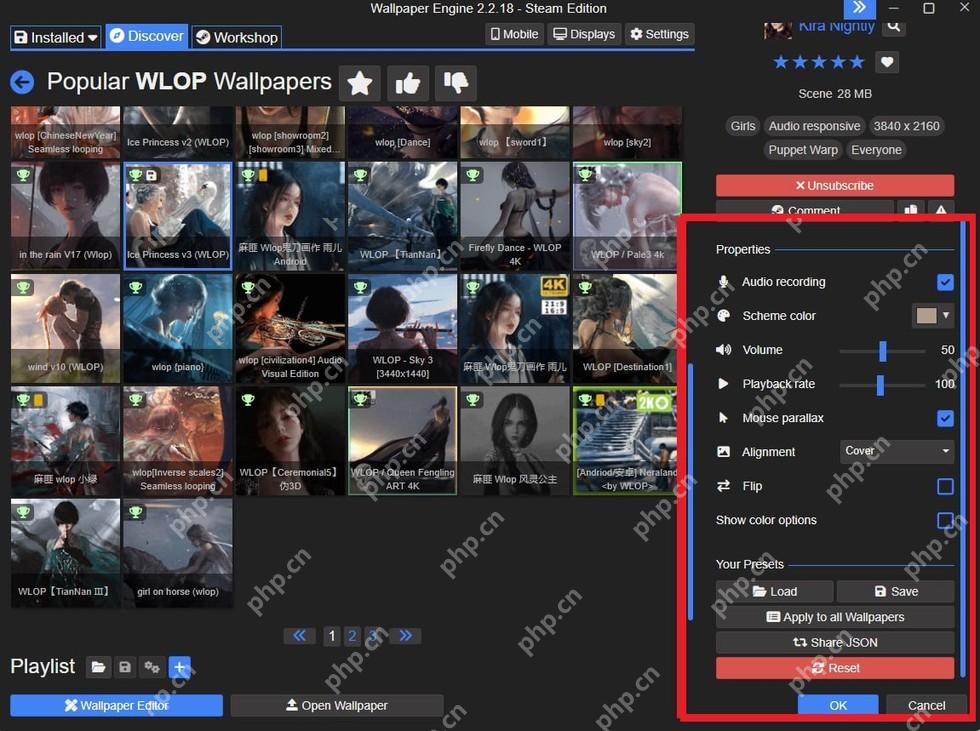Click the heart favorite icon beside rating stars
Viewport: 980px width, 731px height.
click(887, 62)
